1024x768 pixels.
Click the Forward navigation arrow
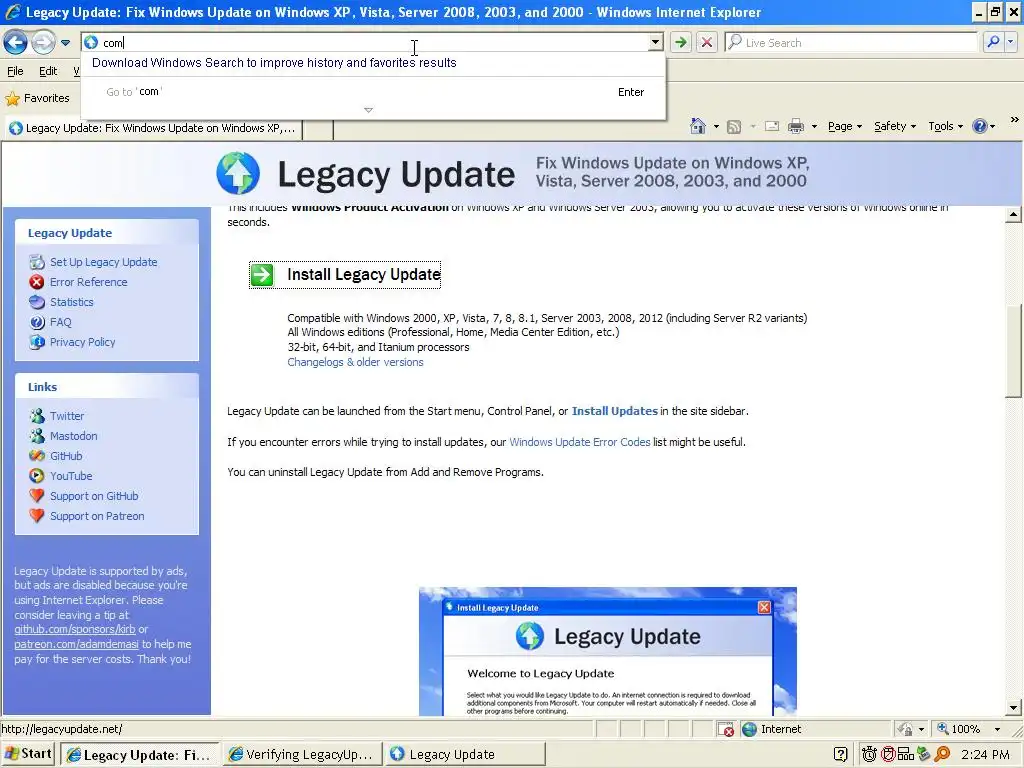tap(43, 43)
